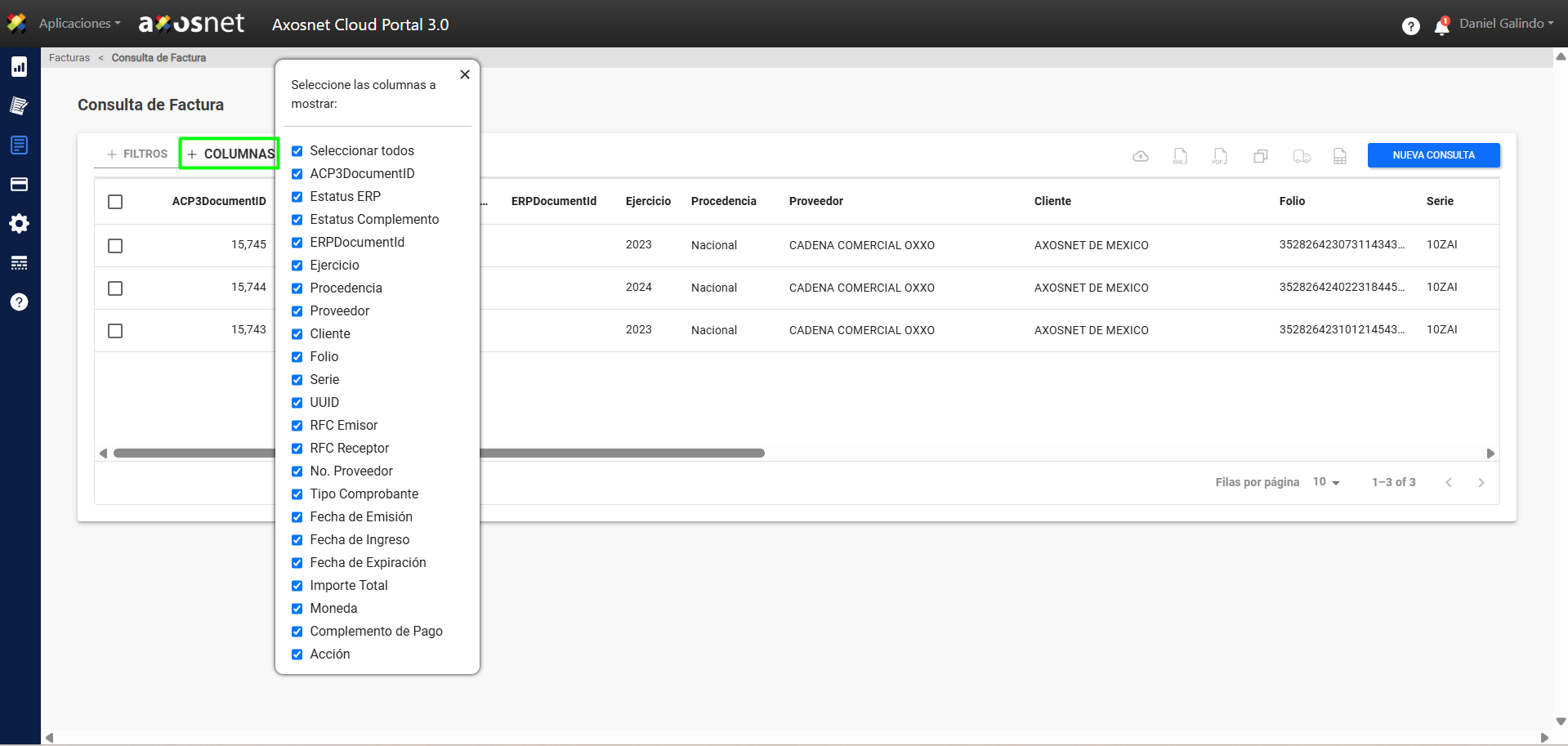Open the Aplicaciones dropdown menu
The width and height of the screenshot is (1568, 746).
coord(80,24)
